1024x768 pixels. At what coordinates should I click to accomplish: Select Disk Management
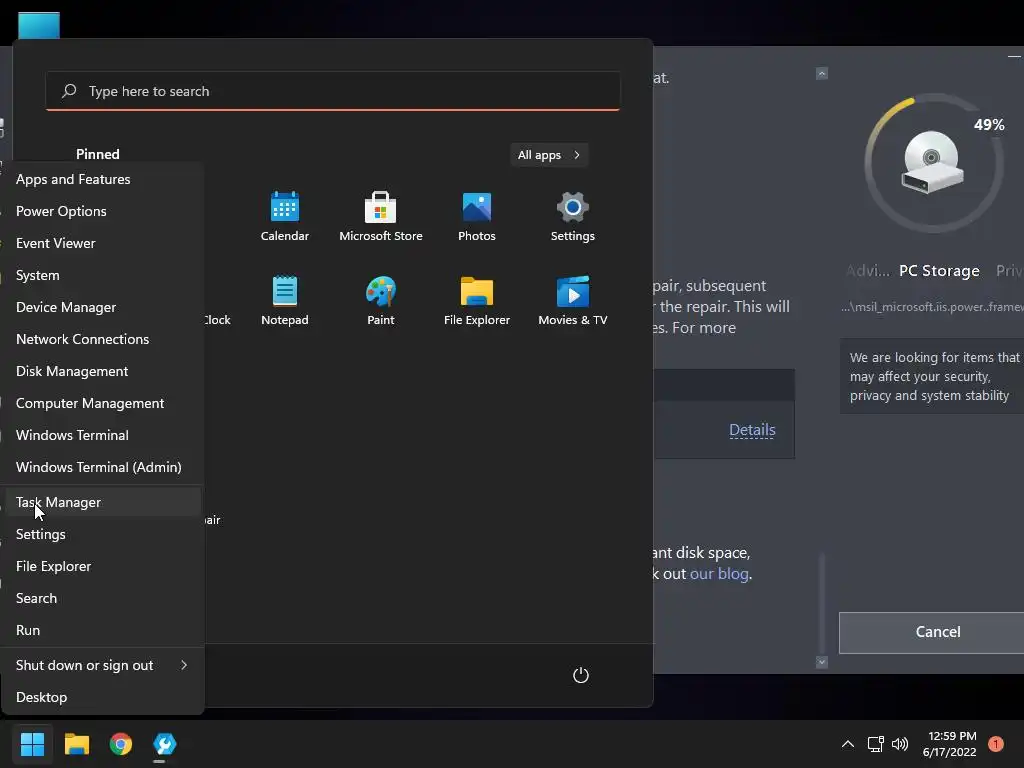[103, 371]
